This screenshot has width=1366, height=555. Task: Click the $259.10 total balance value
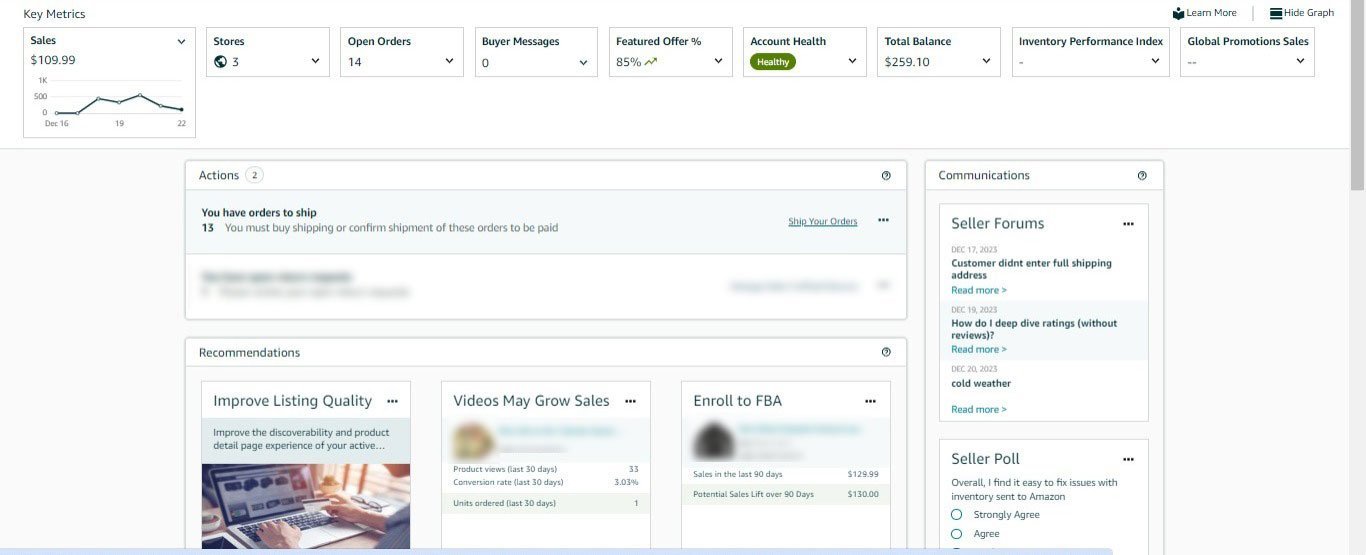click(x=907, y=62)
